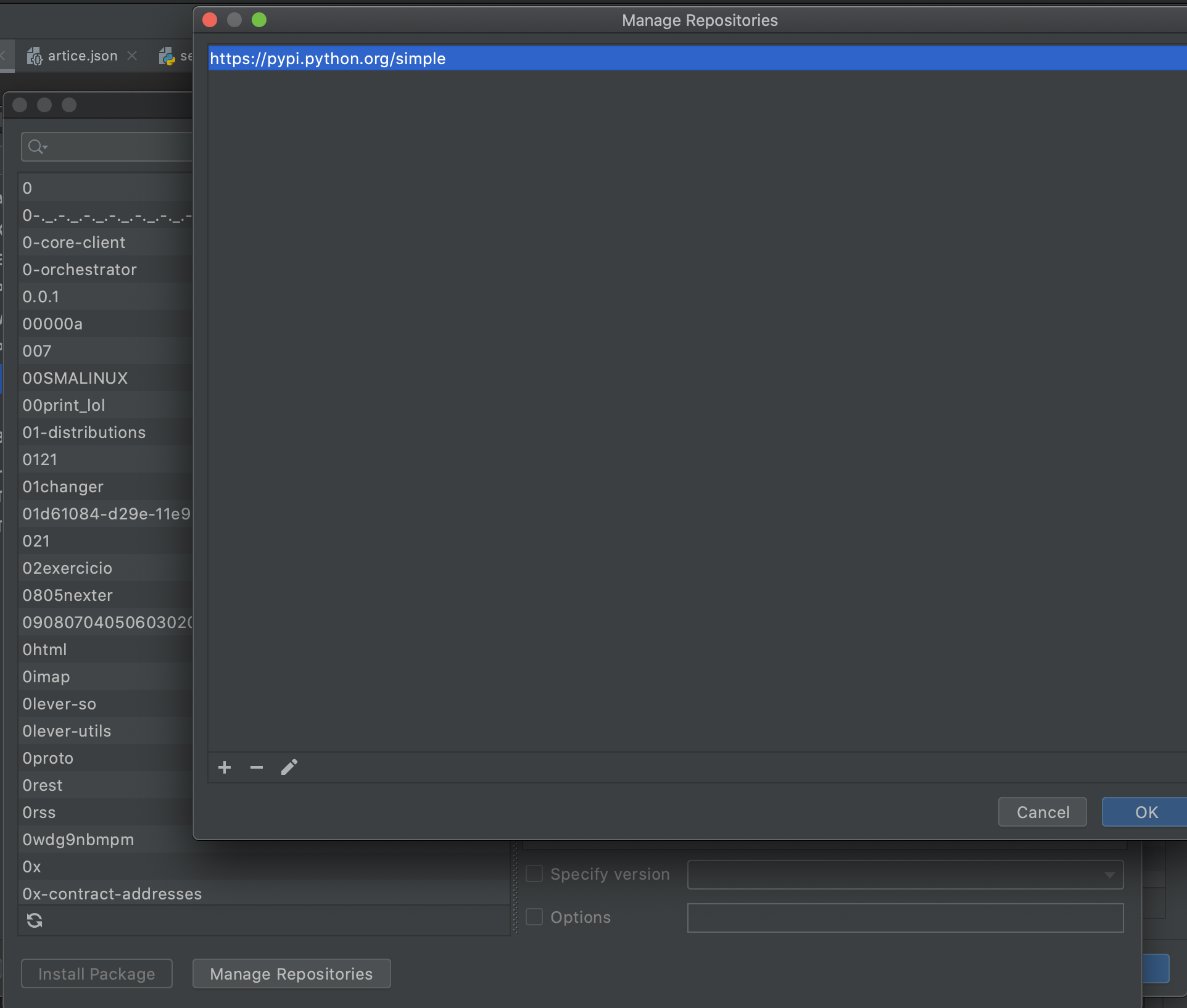The height and width of the screenshot is (1008, 1187).
Task: Click the remove repository minus icon
Action: coord(257,767)
